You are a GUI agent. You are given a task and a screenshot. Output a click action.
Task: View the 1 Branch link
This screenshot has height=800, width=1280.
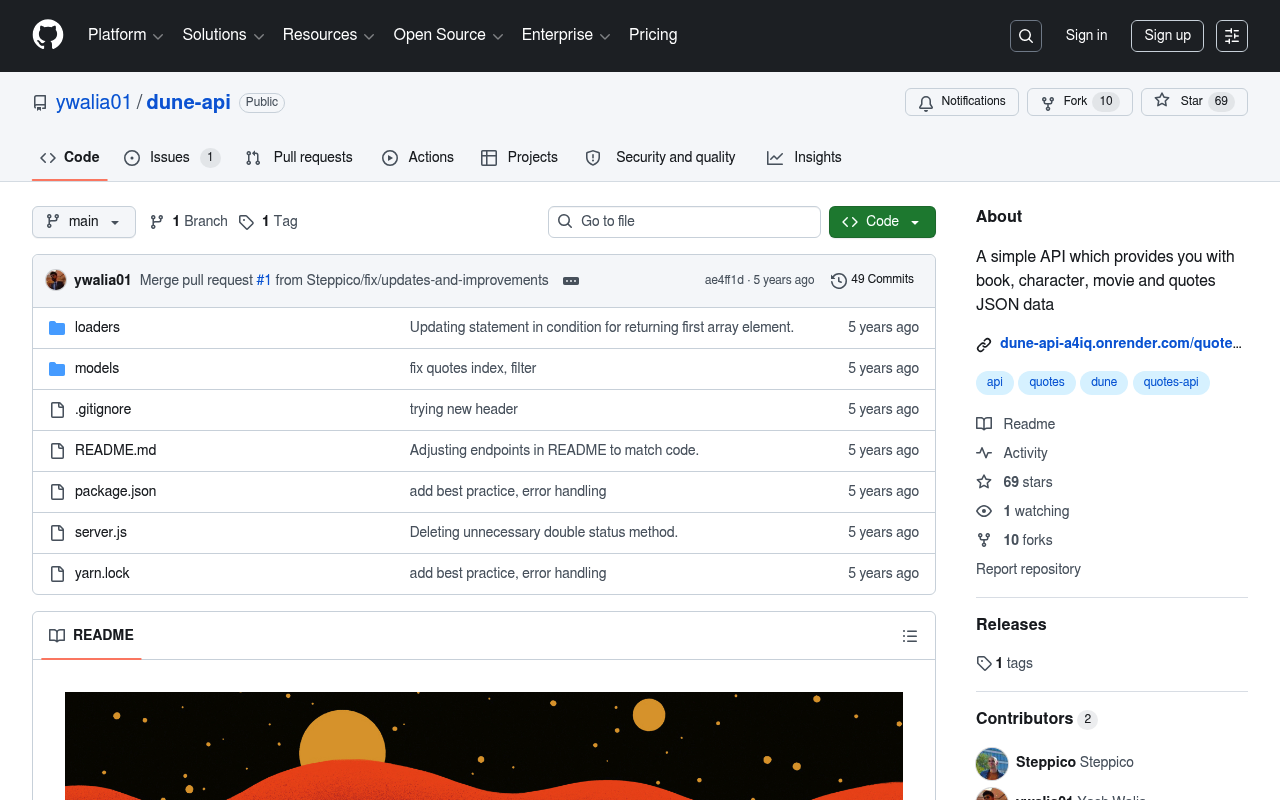tap(189, 222)
